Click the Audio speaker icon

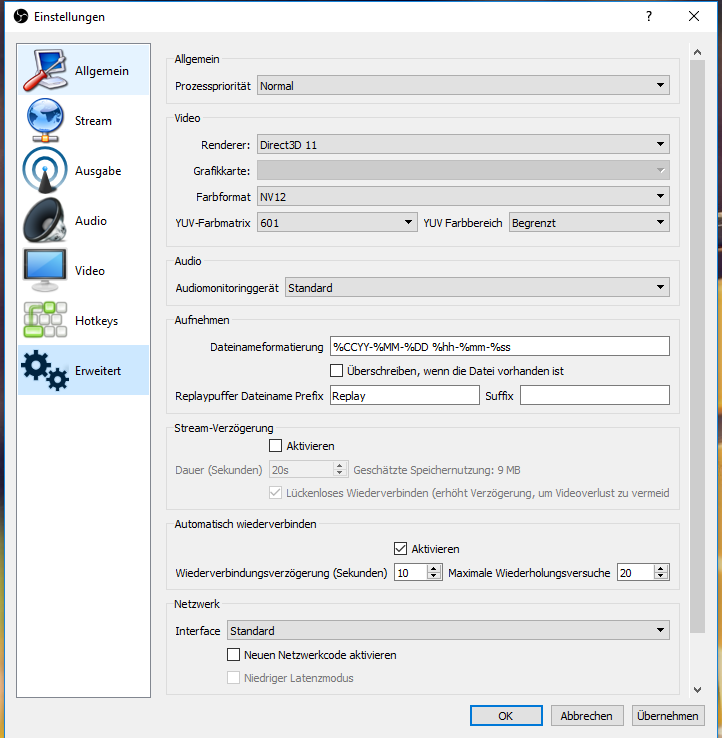(x=44, y=221)
